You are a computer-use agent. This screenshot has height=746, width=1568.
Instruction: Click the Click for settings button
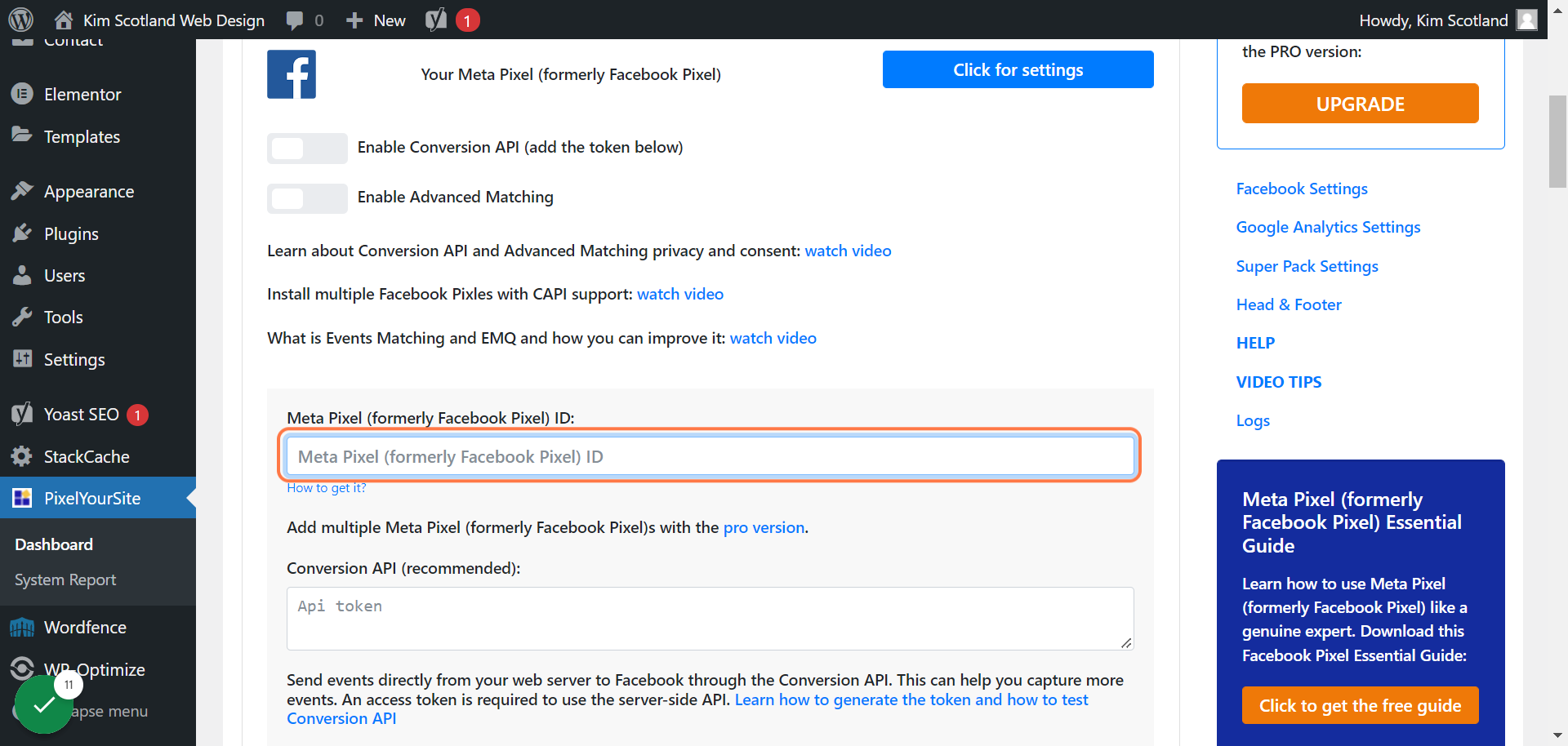click(x=1018, y=69)
